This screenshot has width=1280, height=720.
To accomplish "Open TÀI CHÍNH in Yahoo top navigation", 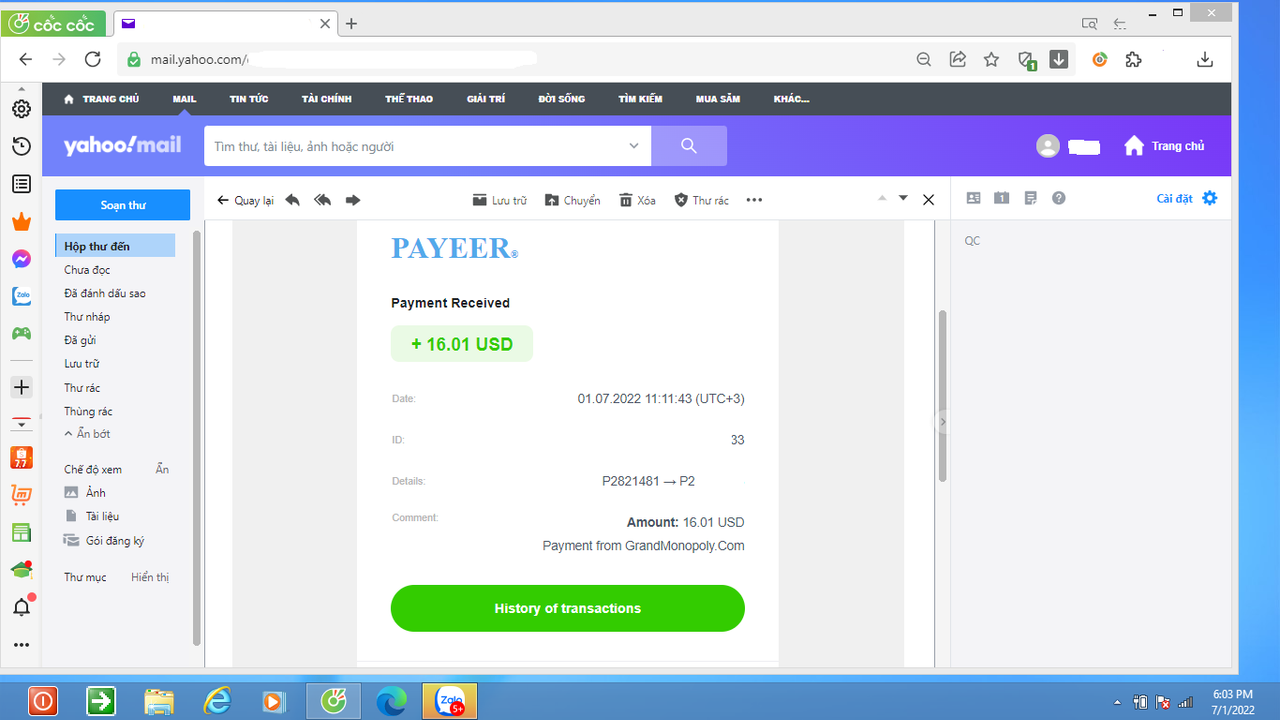I will pos(327,99).
